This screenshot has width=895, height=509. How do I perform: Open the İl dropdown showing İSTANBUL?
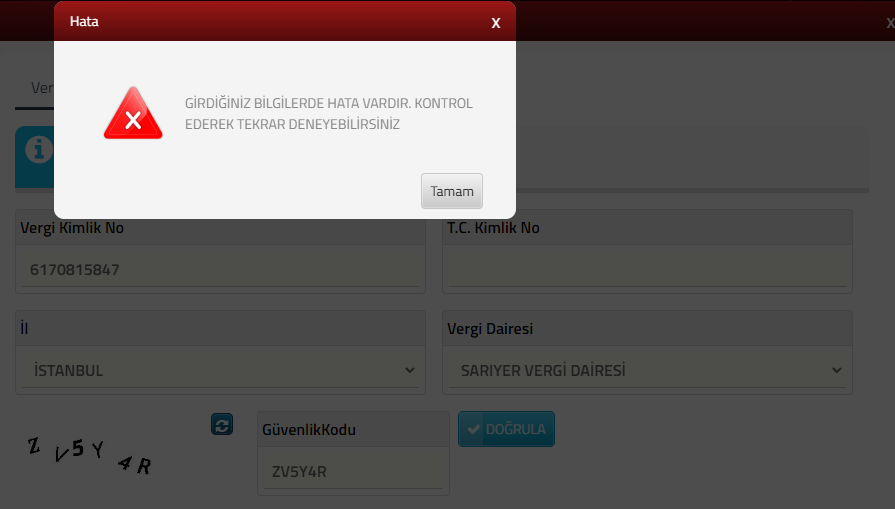tap(220, 370)
